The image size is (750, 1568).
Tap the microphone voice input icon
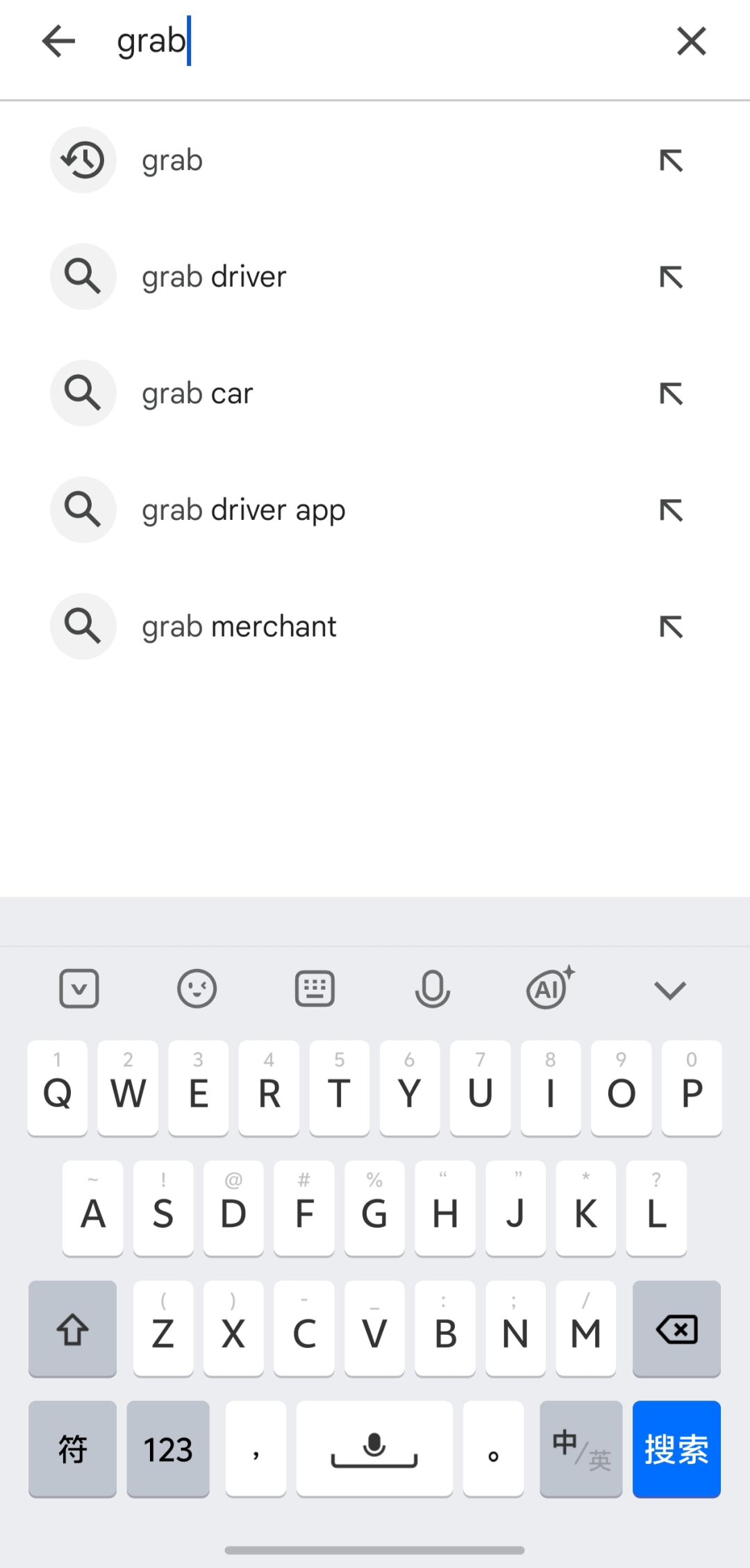[432, 988]
